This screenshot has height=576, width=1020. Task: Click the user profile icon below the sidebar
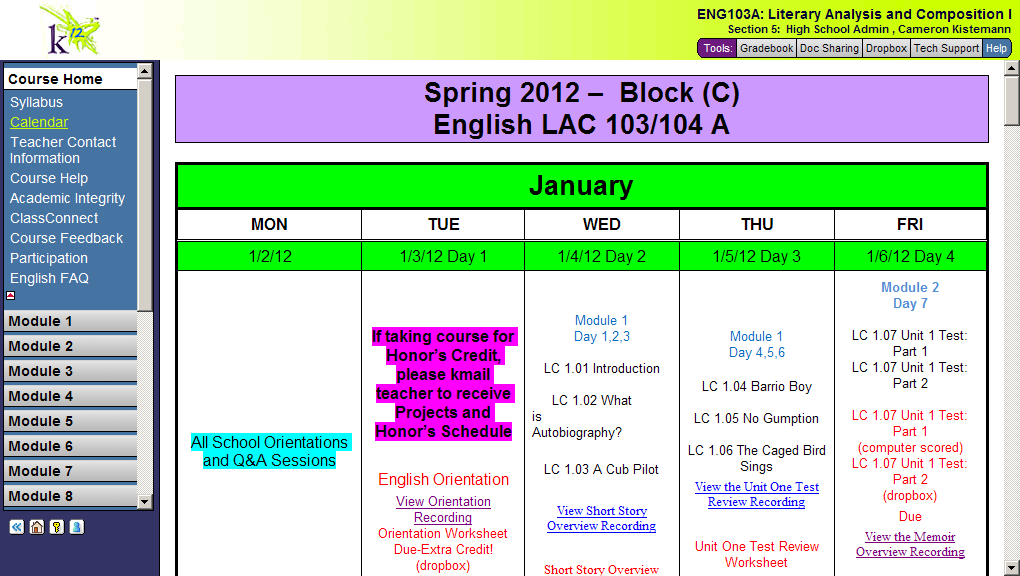(x=76, y=527)
